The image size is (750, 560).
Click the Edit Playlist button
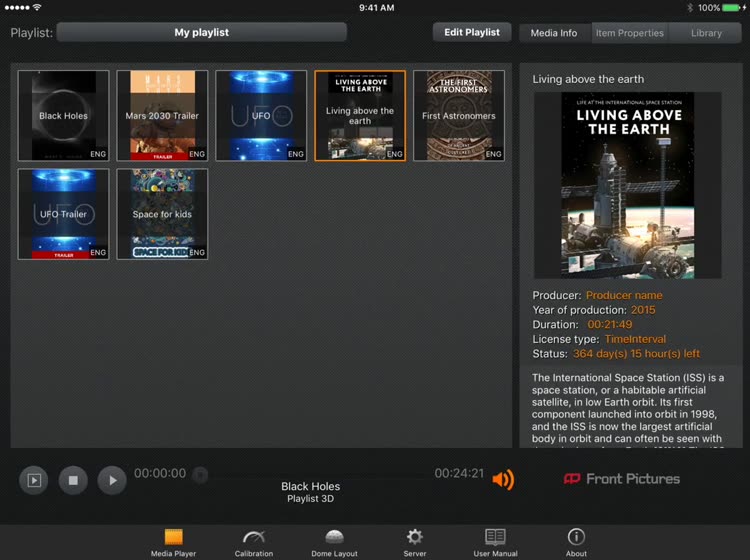click(x=472, y=32)
